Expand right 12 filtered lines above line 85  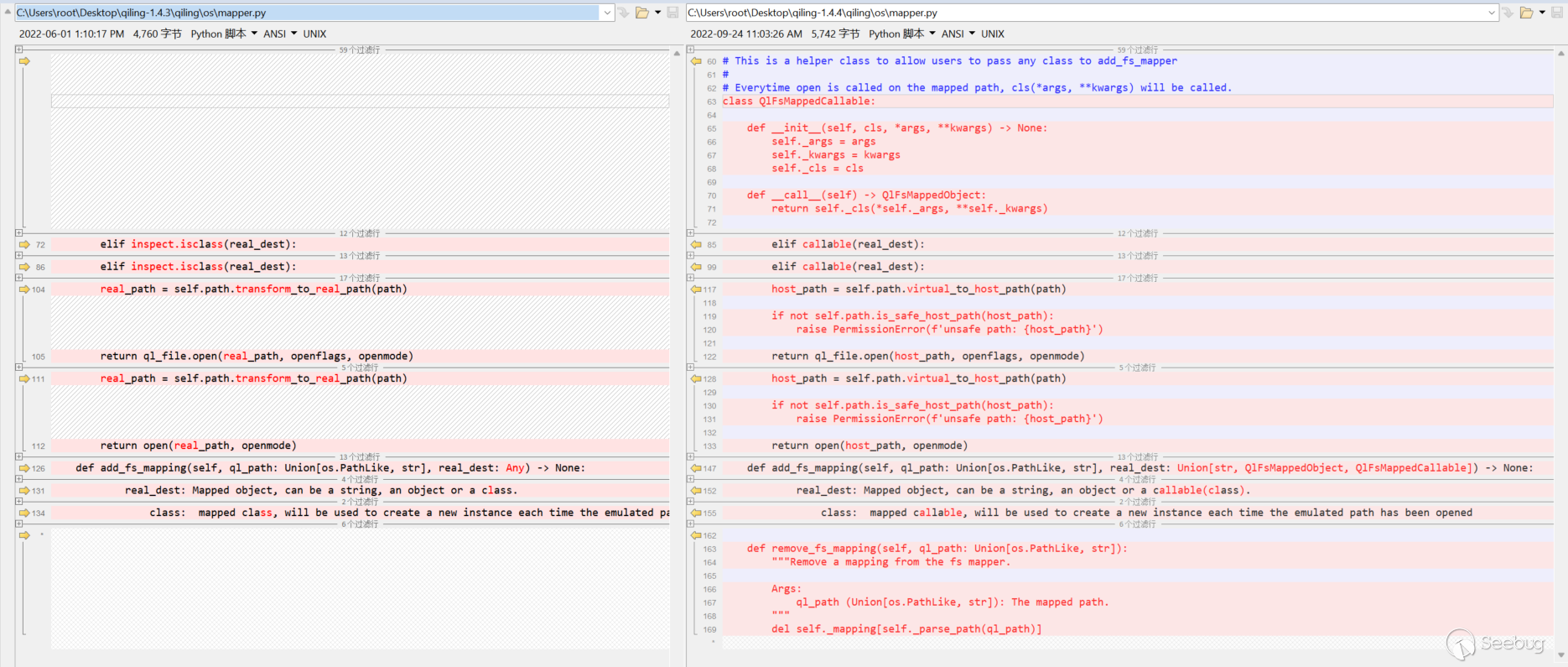[690, 233]
